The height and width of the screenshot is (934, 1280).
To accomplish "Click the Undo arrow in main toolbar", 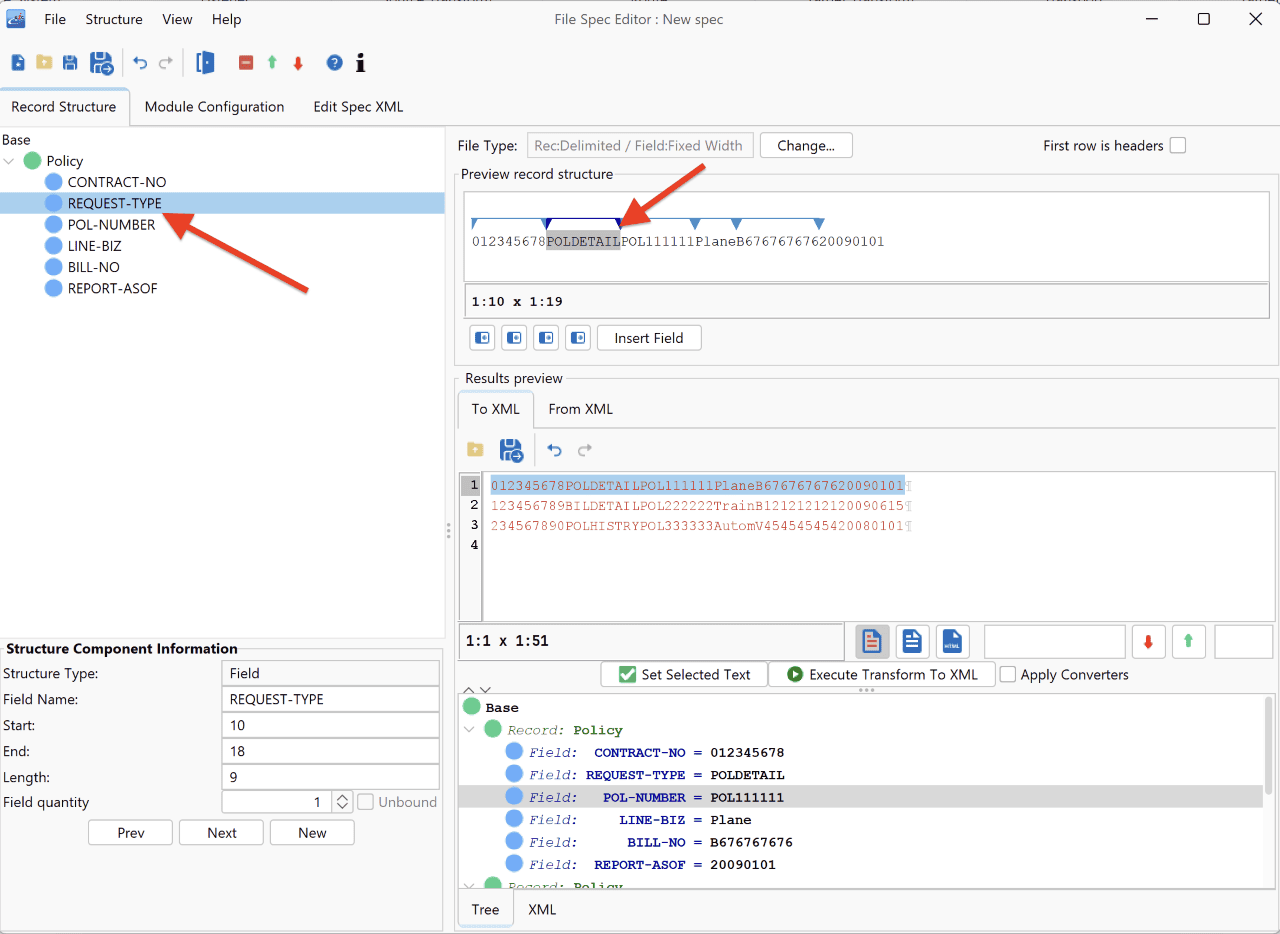I will click(x=140, y=63).
